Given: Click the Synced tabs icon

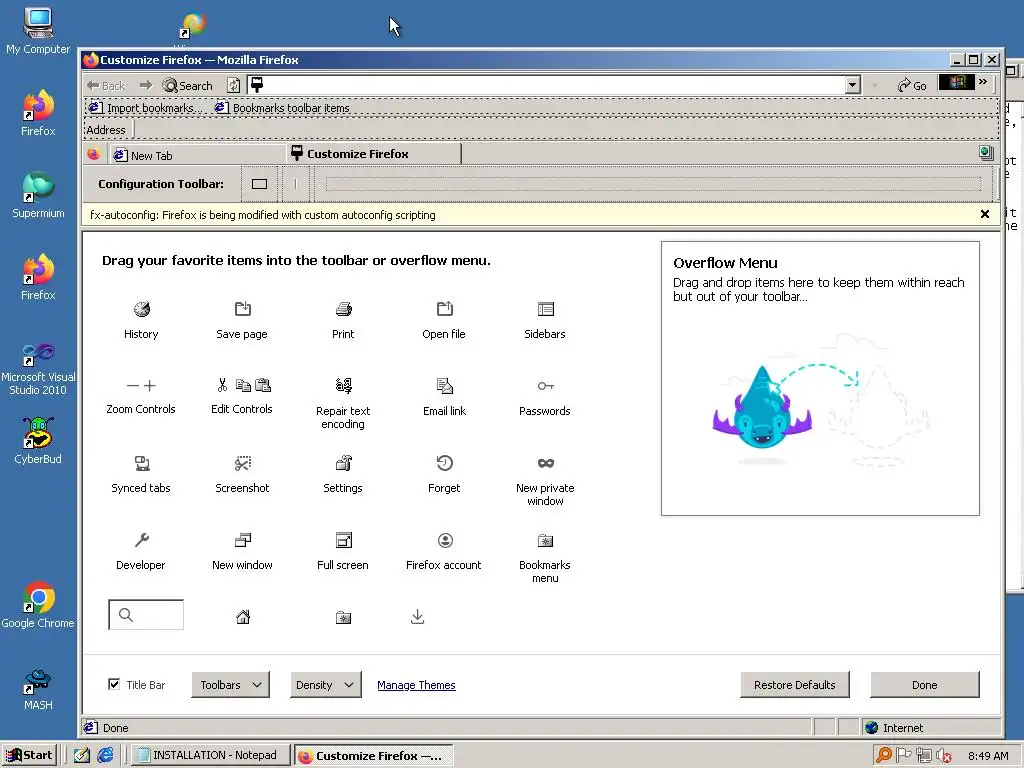Looking at the screenshot, I should coord(142,463).
